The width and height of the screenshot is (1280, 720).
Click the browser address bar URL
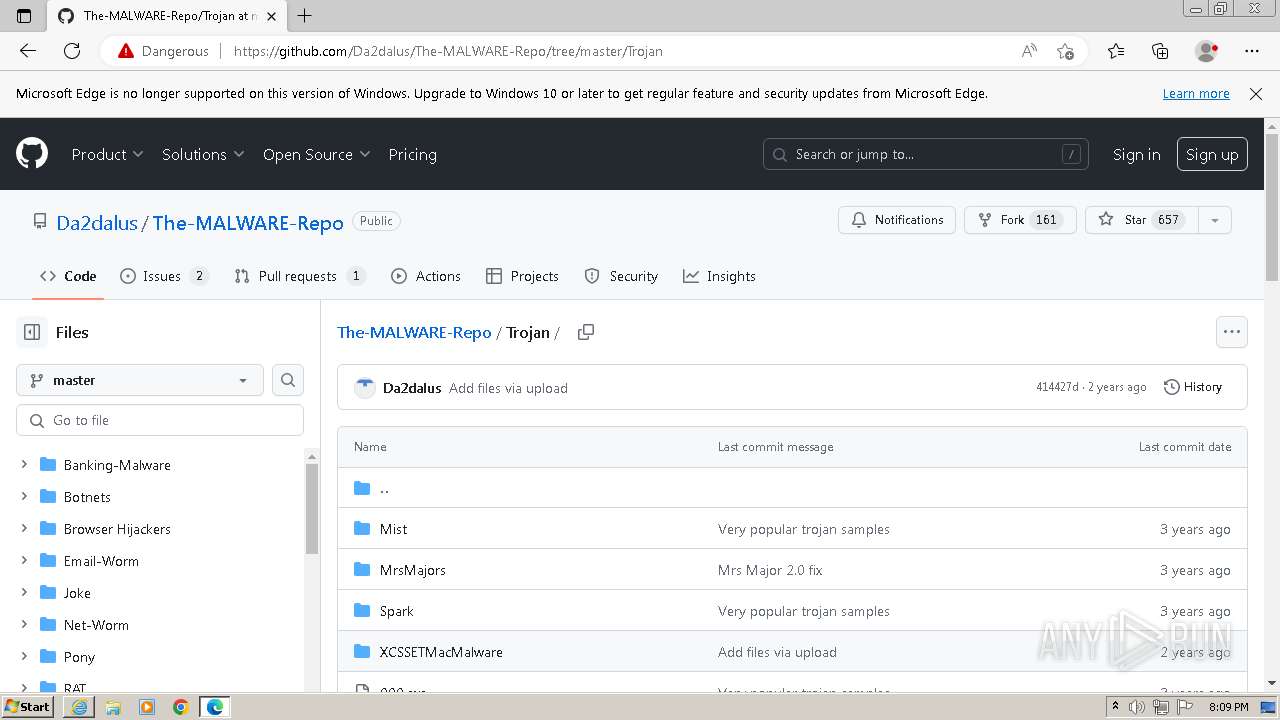click(x=448, y=51)
